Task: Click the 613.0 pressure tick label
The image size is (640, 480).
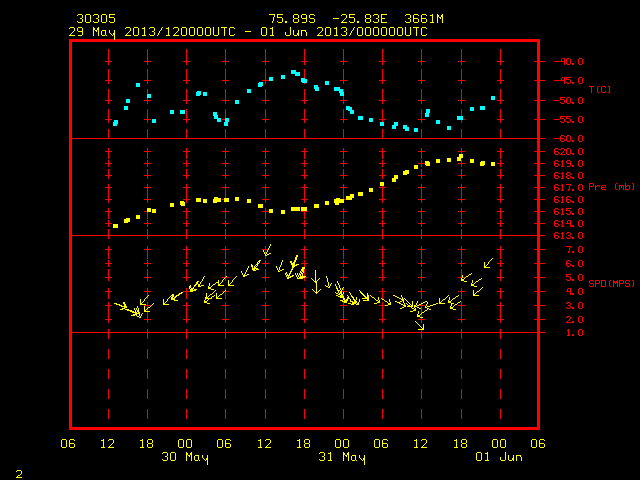Action: pos(568,236)
